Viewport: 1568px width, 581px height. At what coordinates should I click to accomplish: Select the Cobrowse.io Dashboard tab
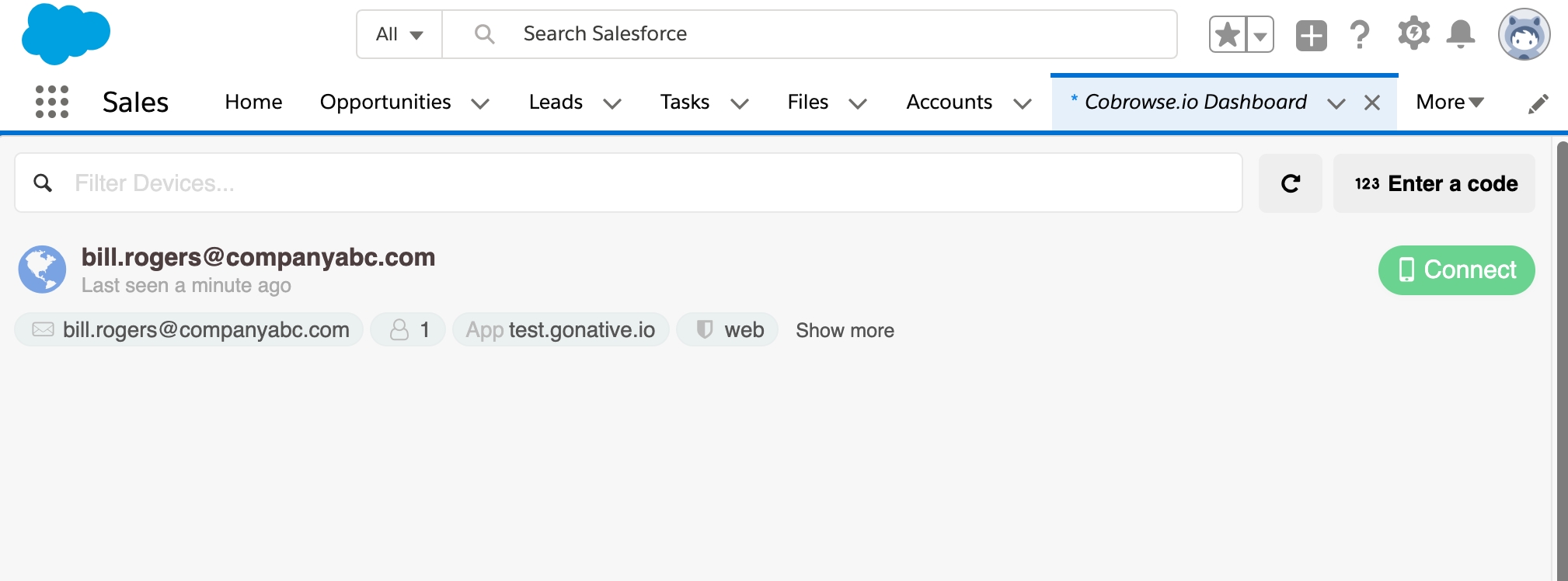(1195, 102)
